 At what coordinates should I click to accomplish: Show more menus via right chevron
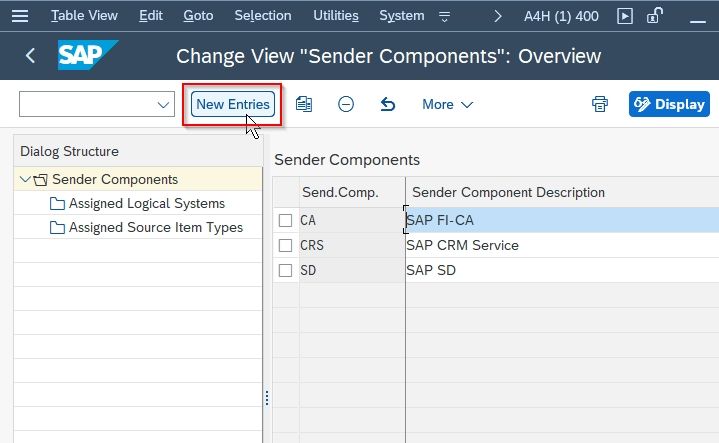click(x=498, y=16)
